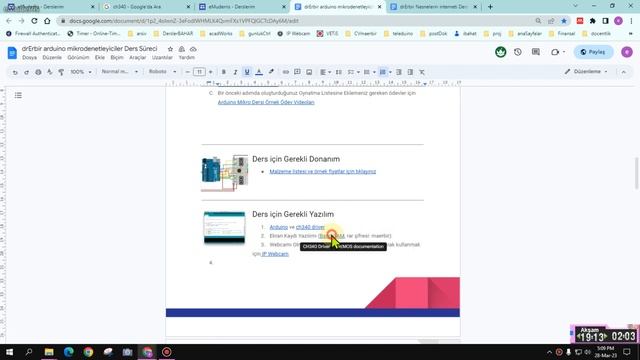
Task: Open the text color picker
Action: pos(259,72)
